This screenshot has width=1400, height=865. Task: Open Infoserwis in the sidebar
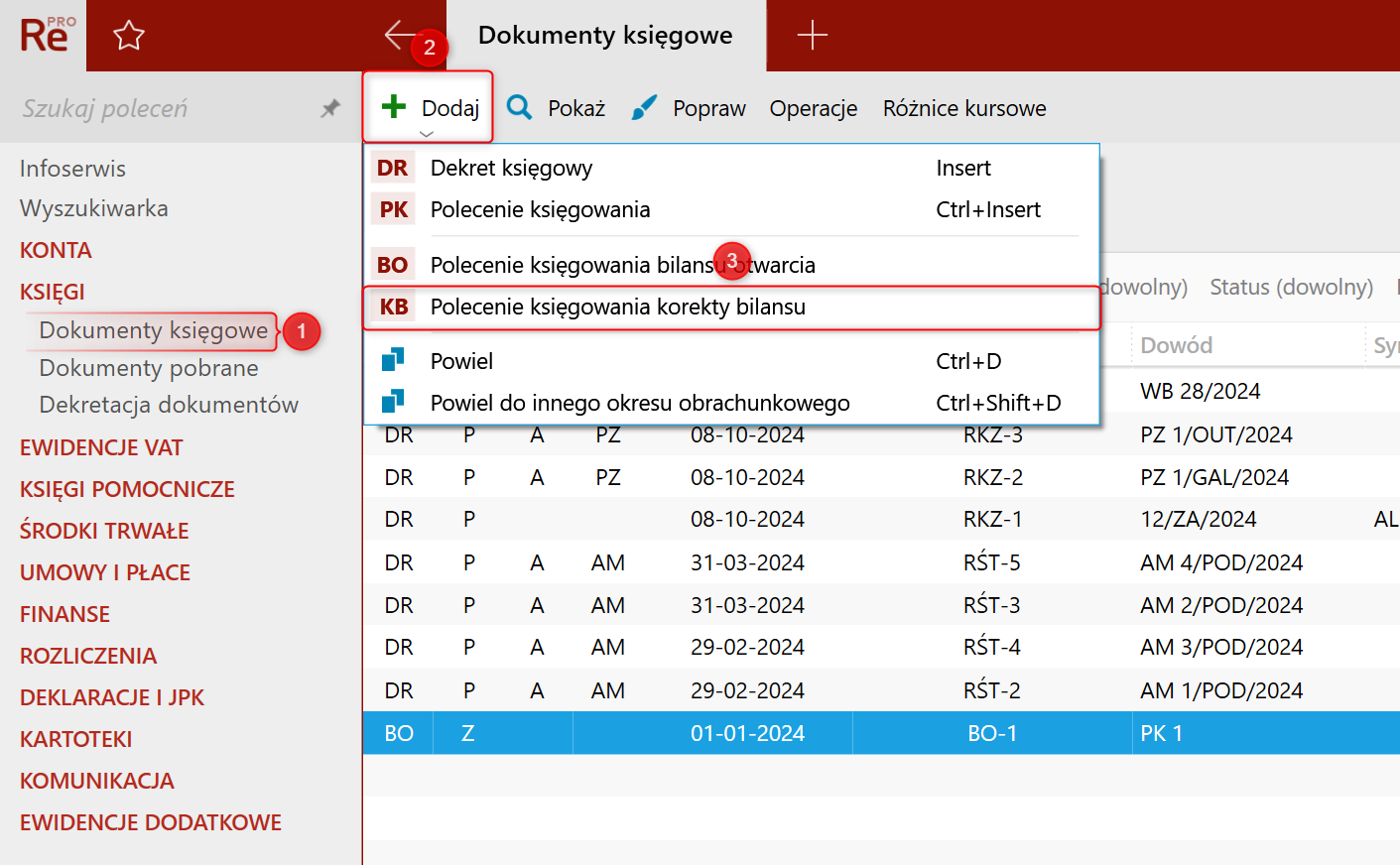point(72,169)
